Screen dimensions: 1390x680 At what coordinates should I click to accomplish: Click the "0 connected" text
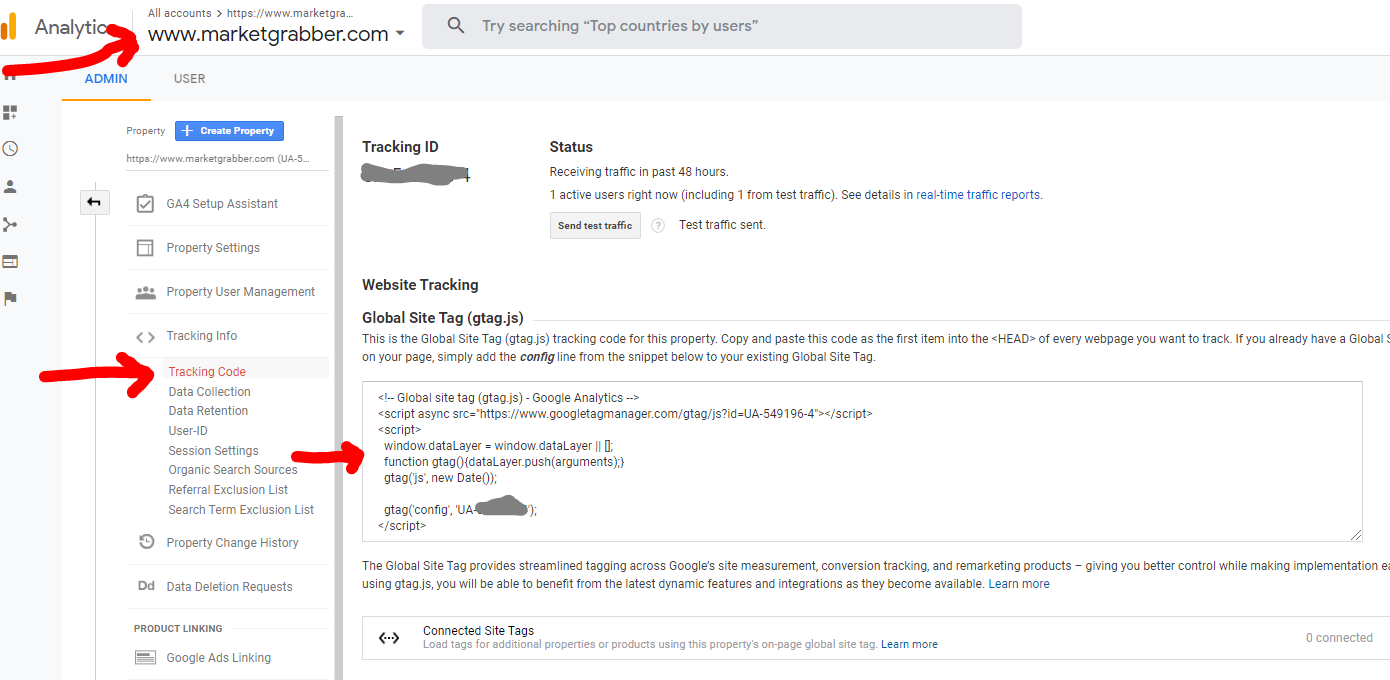pyautogui.click(x=1339, y=638)
